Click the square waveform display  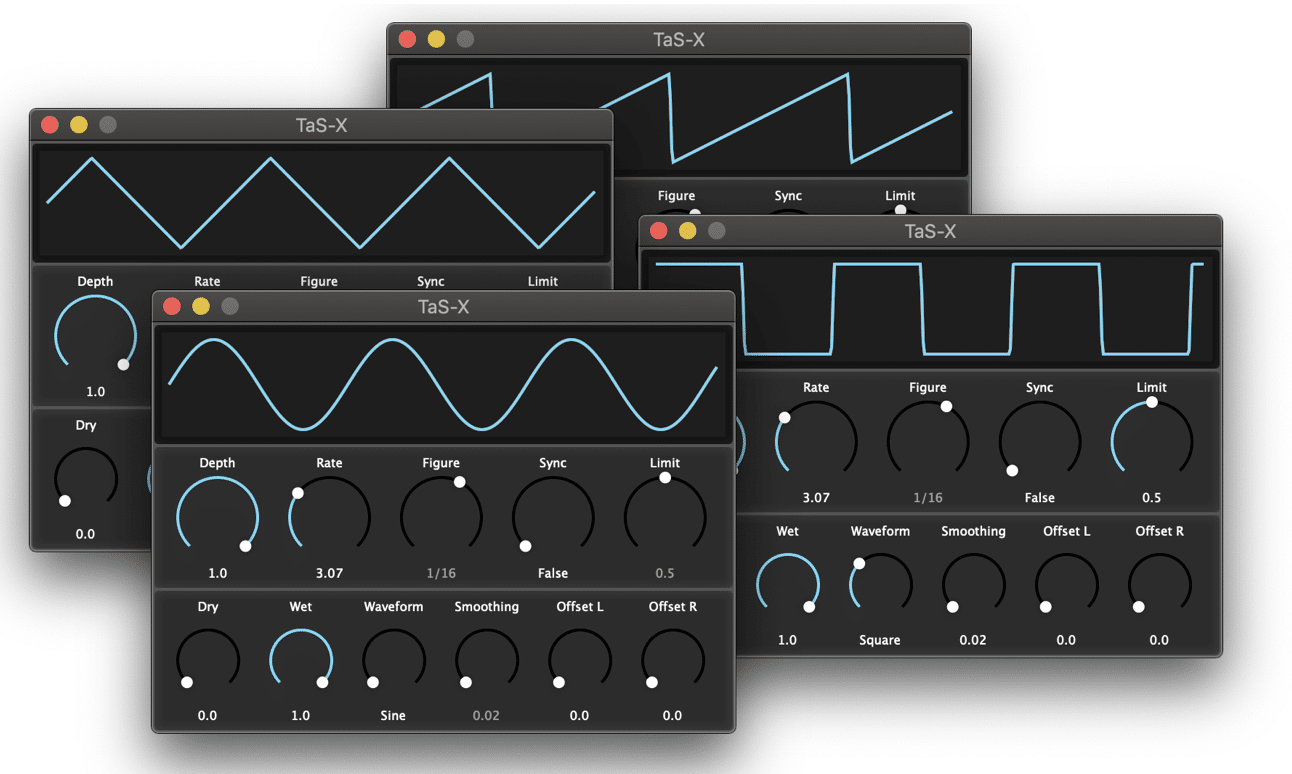coord(930,309)
